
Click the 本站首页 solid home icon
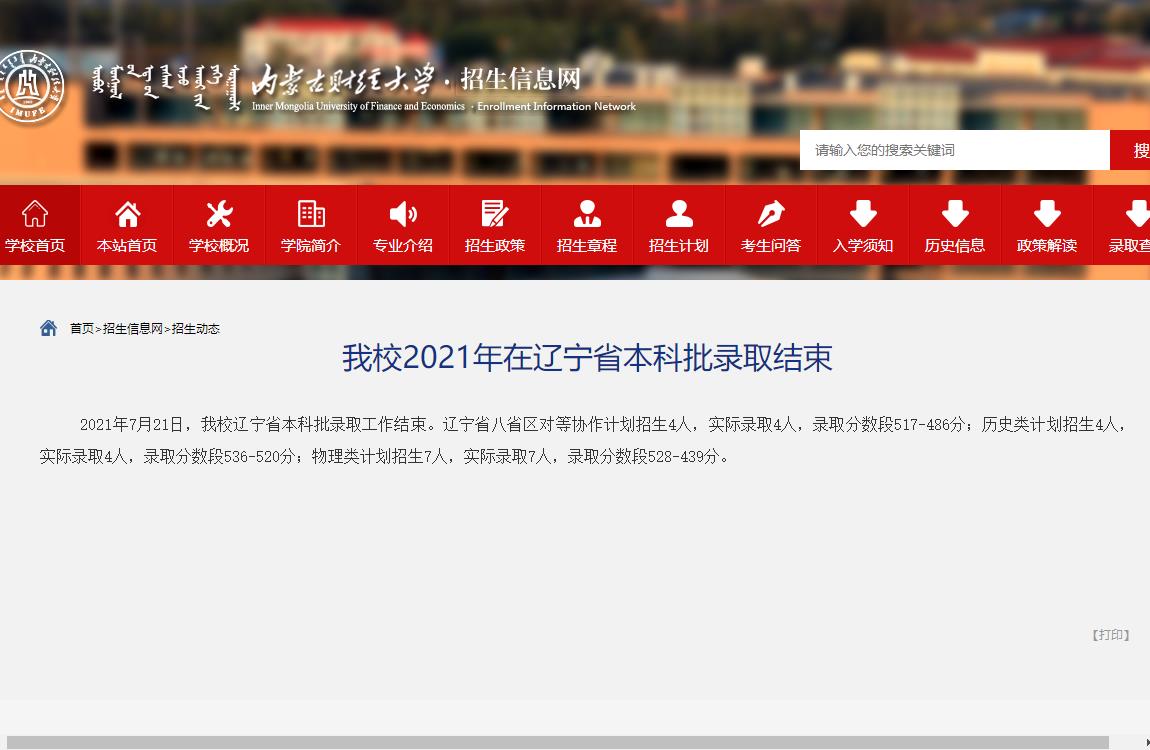point(127,214)
